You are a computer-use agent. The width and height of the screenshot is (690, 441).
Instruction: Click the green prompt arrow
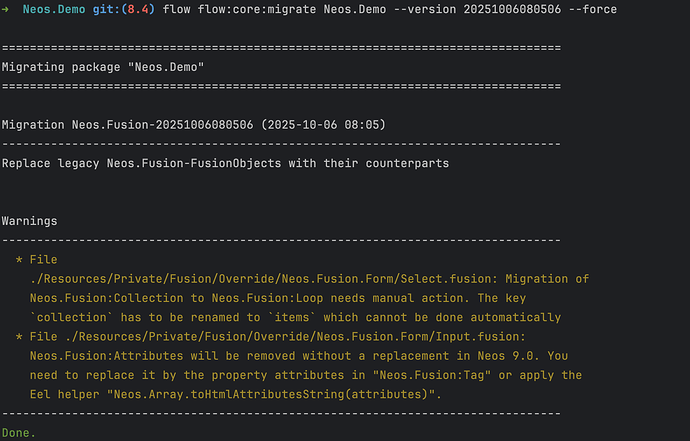7,9
